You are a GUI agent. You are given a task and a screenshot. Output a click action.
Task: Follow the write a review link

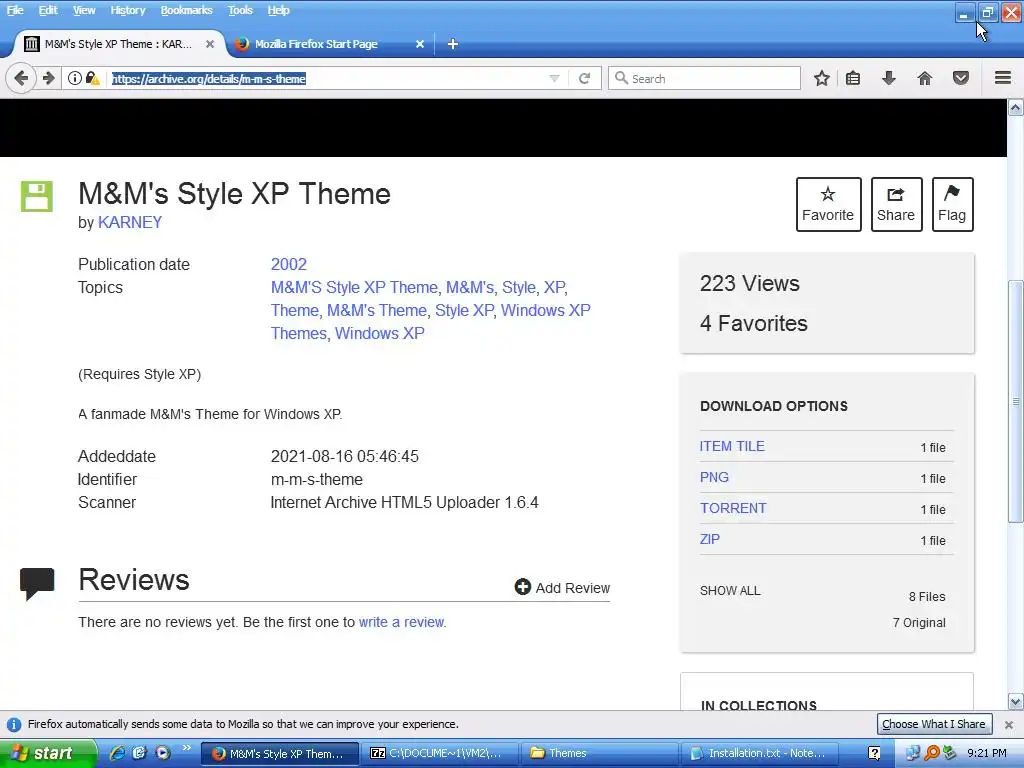point(401,622)
